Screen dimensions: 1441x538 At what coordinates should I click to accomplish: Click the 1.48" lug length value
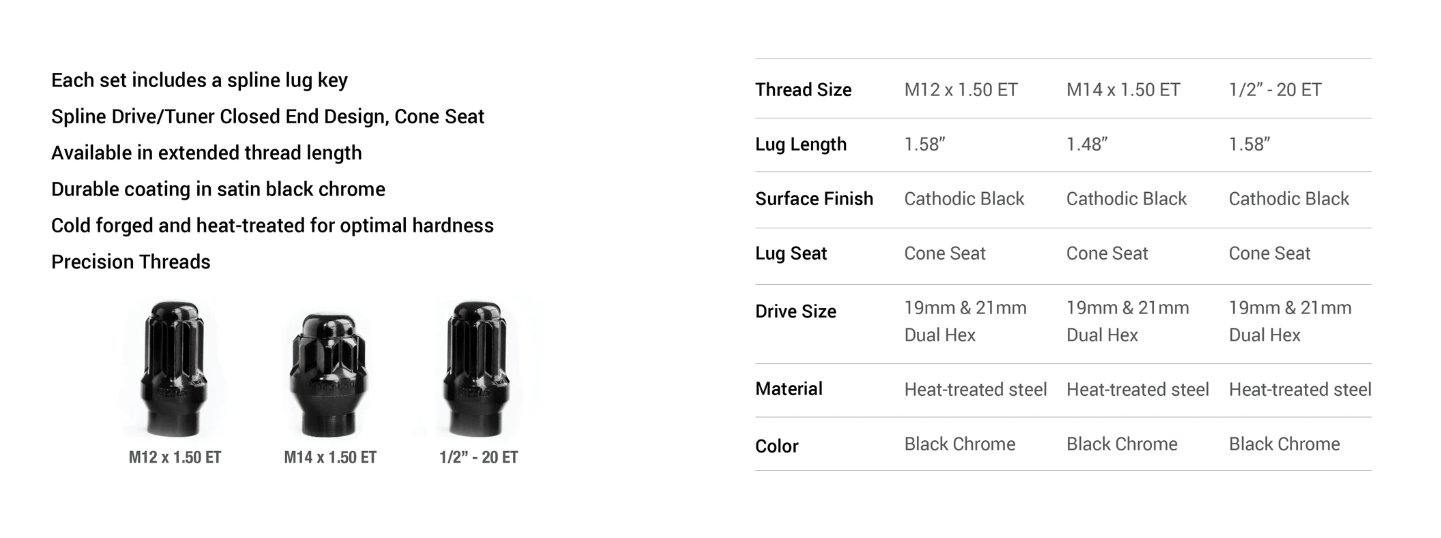1087,144
